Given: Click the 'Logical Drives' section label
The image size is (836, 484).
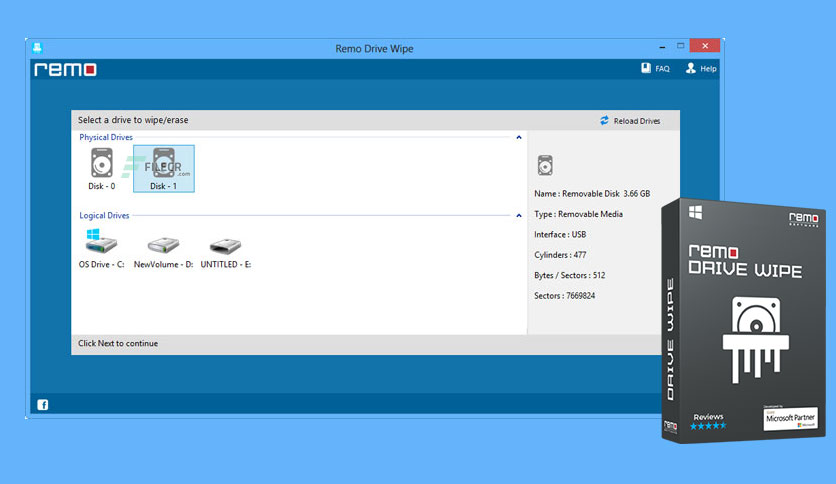Looking at the screenshot, I should 104,215.
